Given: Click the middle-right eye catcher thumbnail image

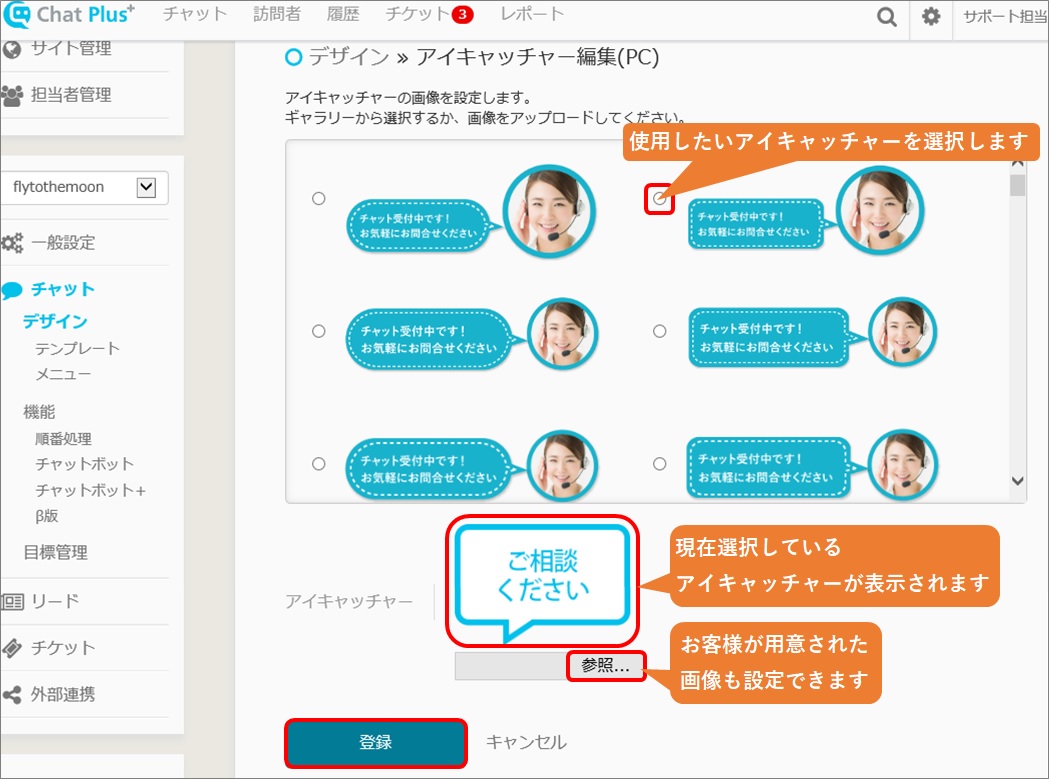Looking at the screenshot, I should [813, 333].
